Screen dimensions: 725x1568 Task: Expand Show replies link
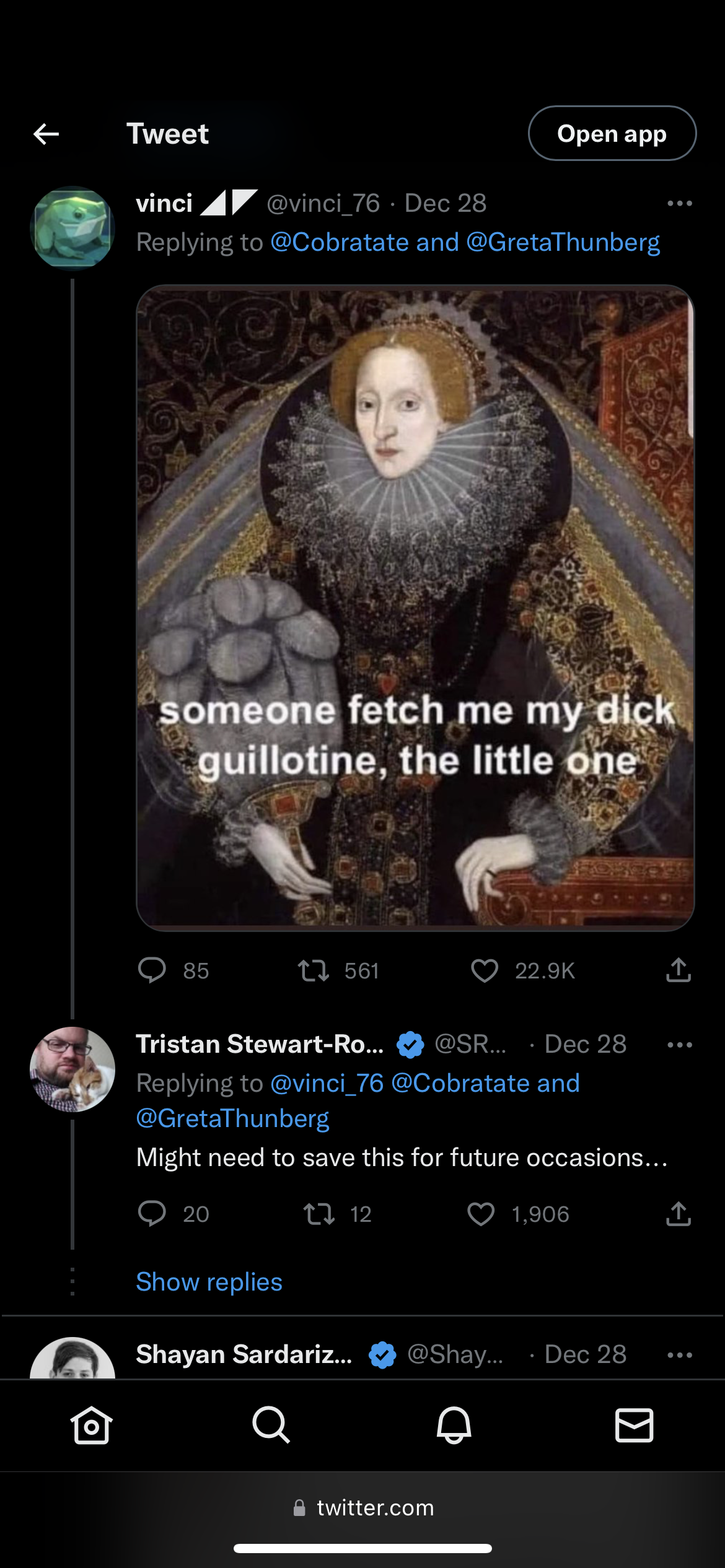click(x=209, y=1282)
